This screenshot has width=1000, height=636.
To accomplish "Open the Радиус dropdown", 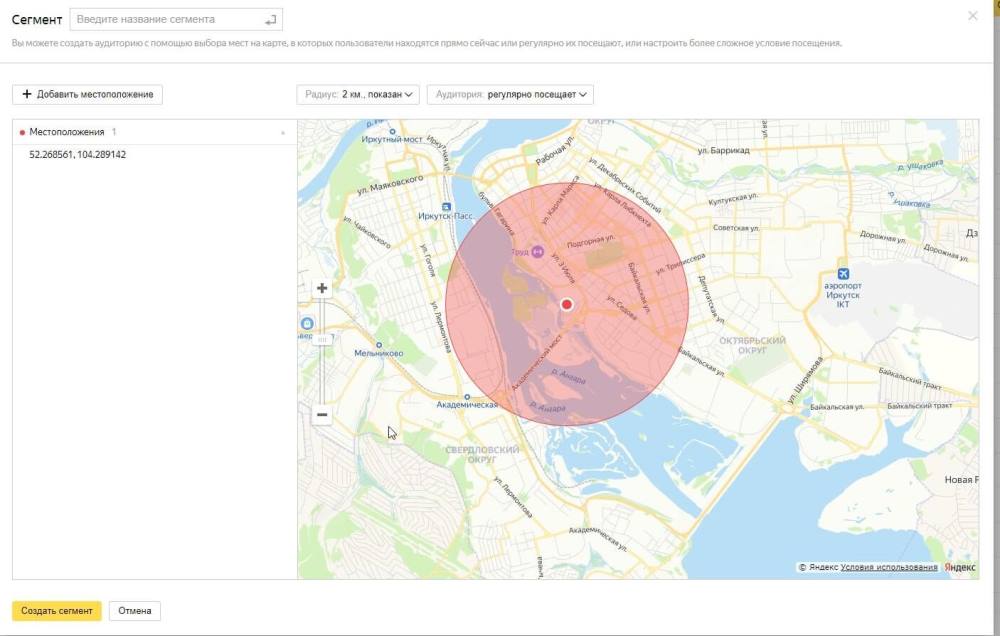I will (x=358, y=94).
